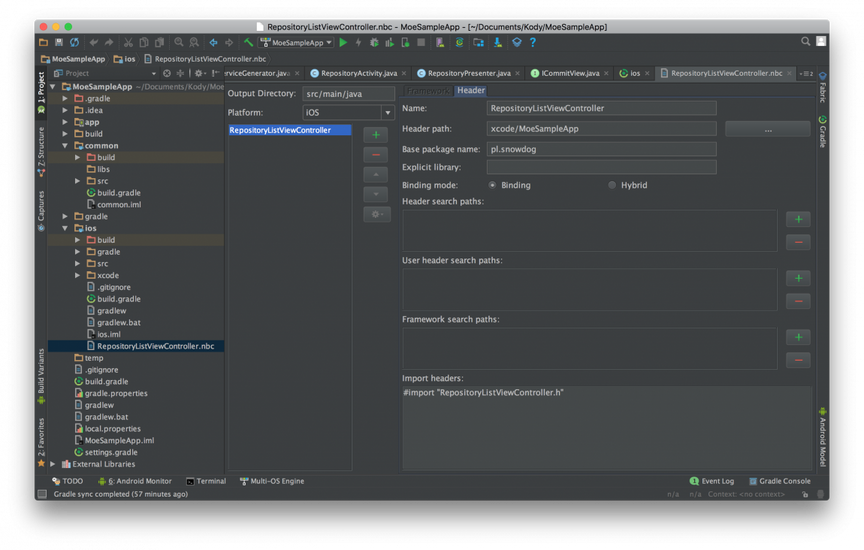
Task: Click the Name input field
Action: [601, 109]
